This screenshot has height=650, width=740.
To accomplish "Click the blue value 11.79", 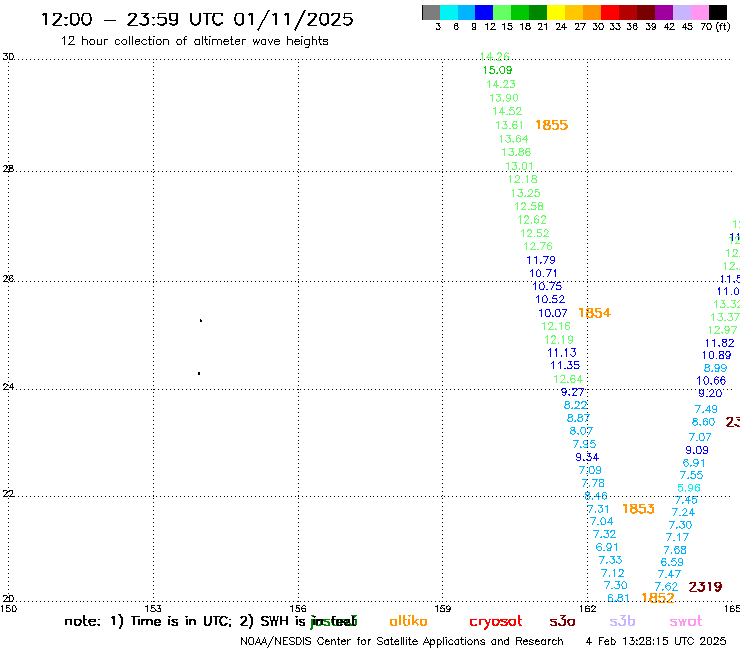I will click(541, 260).
